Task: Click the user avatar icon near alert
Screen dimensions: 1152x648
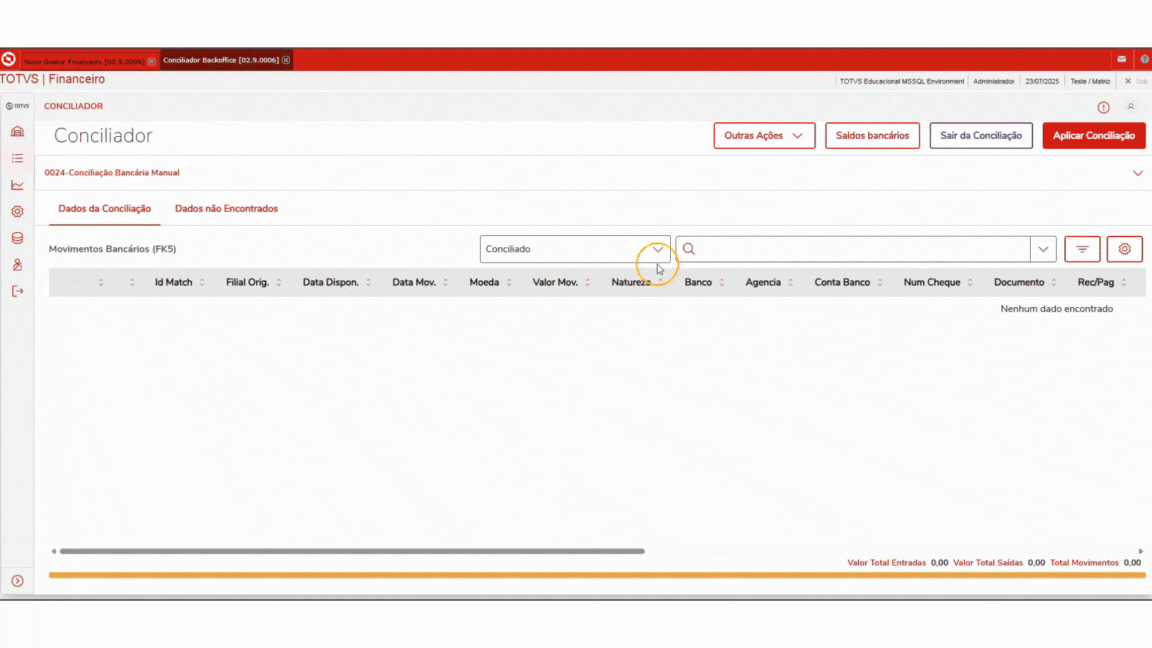Action: 1131,107
